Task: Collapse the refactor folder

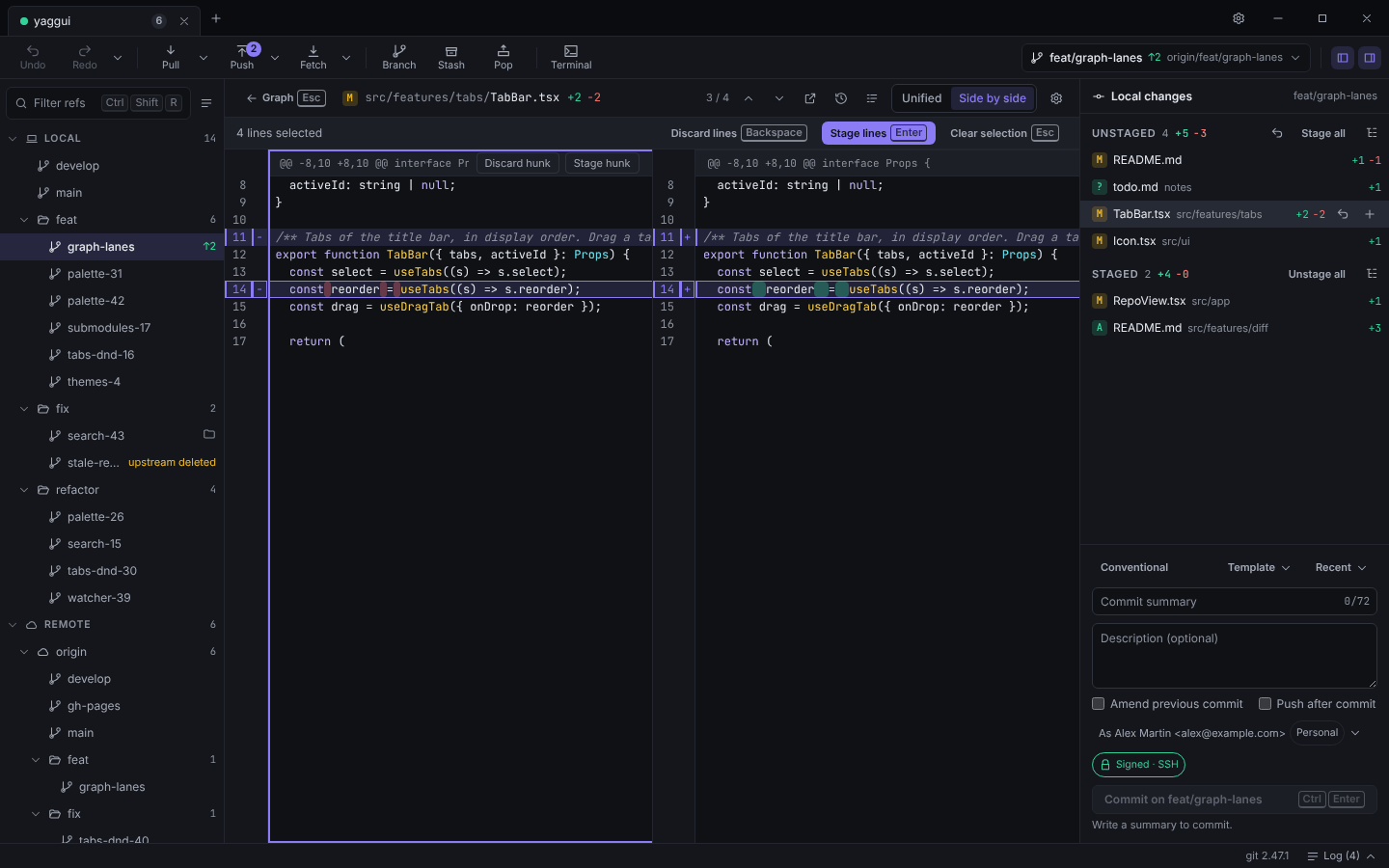Action: coord(24,490)
